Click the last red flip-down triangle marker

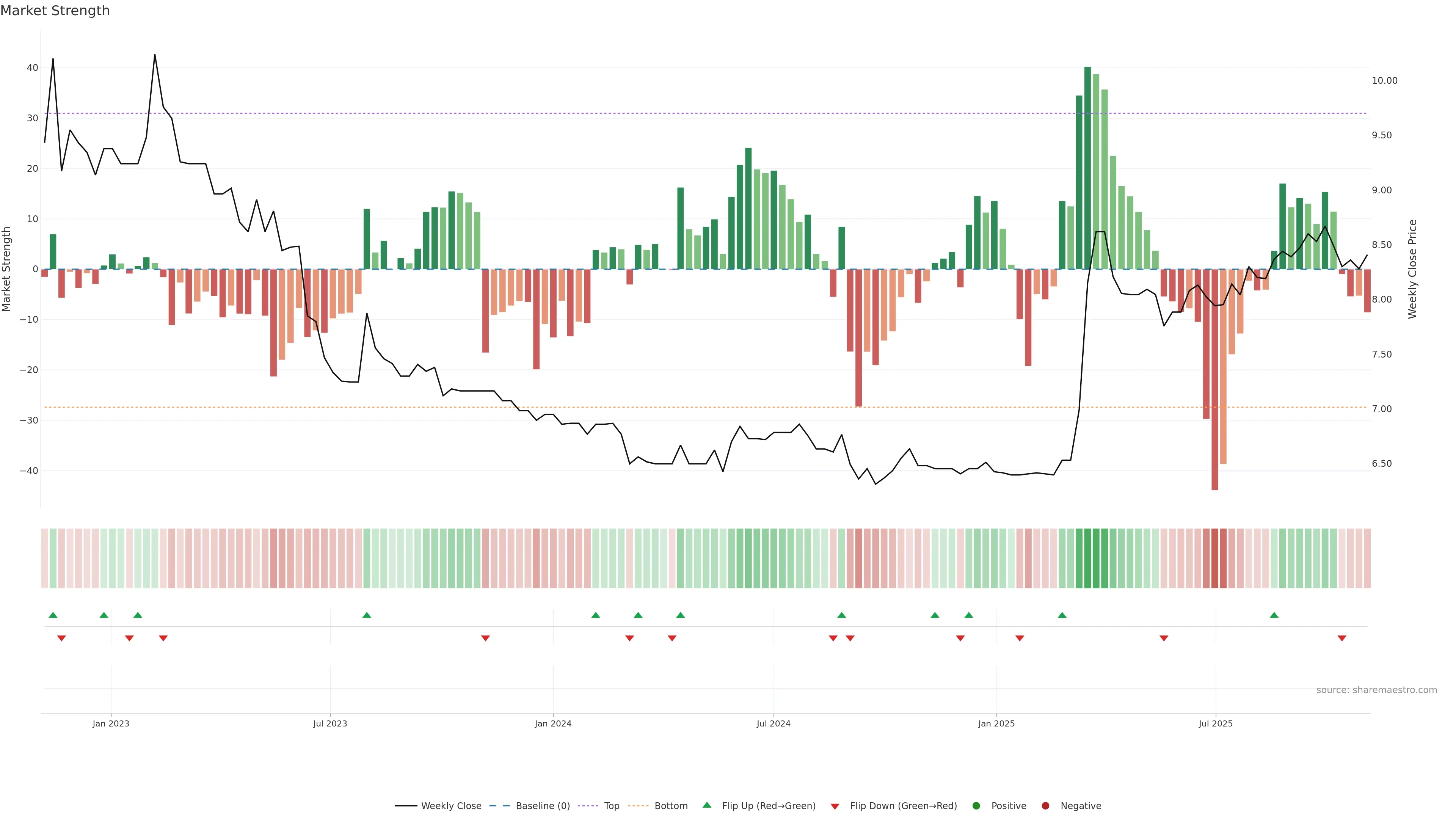1342,638
